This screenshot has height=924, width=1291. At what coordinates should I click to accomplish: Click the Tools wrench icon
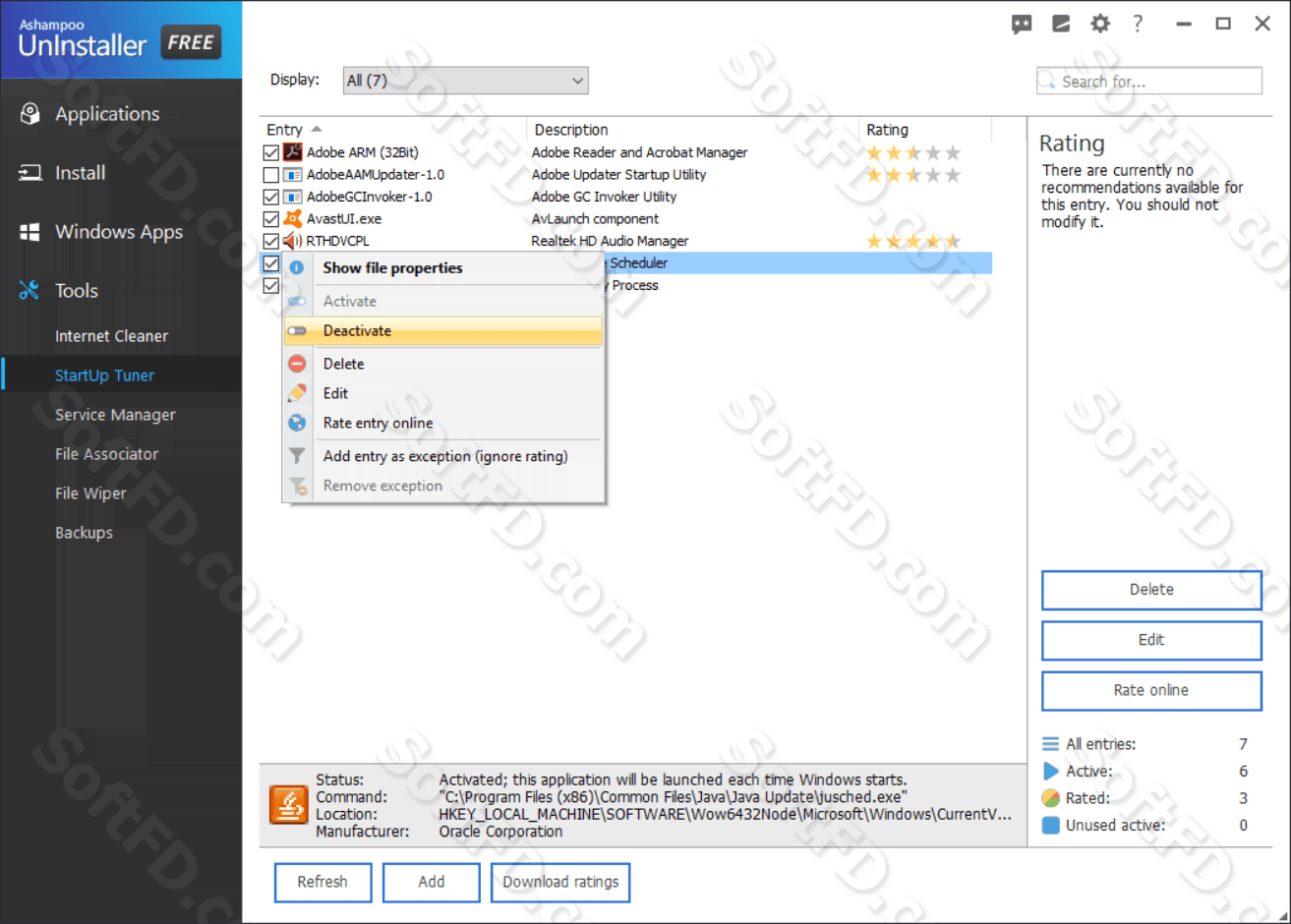point(29,290)
